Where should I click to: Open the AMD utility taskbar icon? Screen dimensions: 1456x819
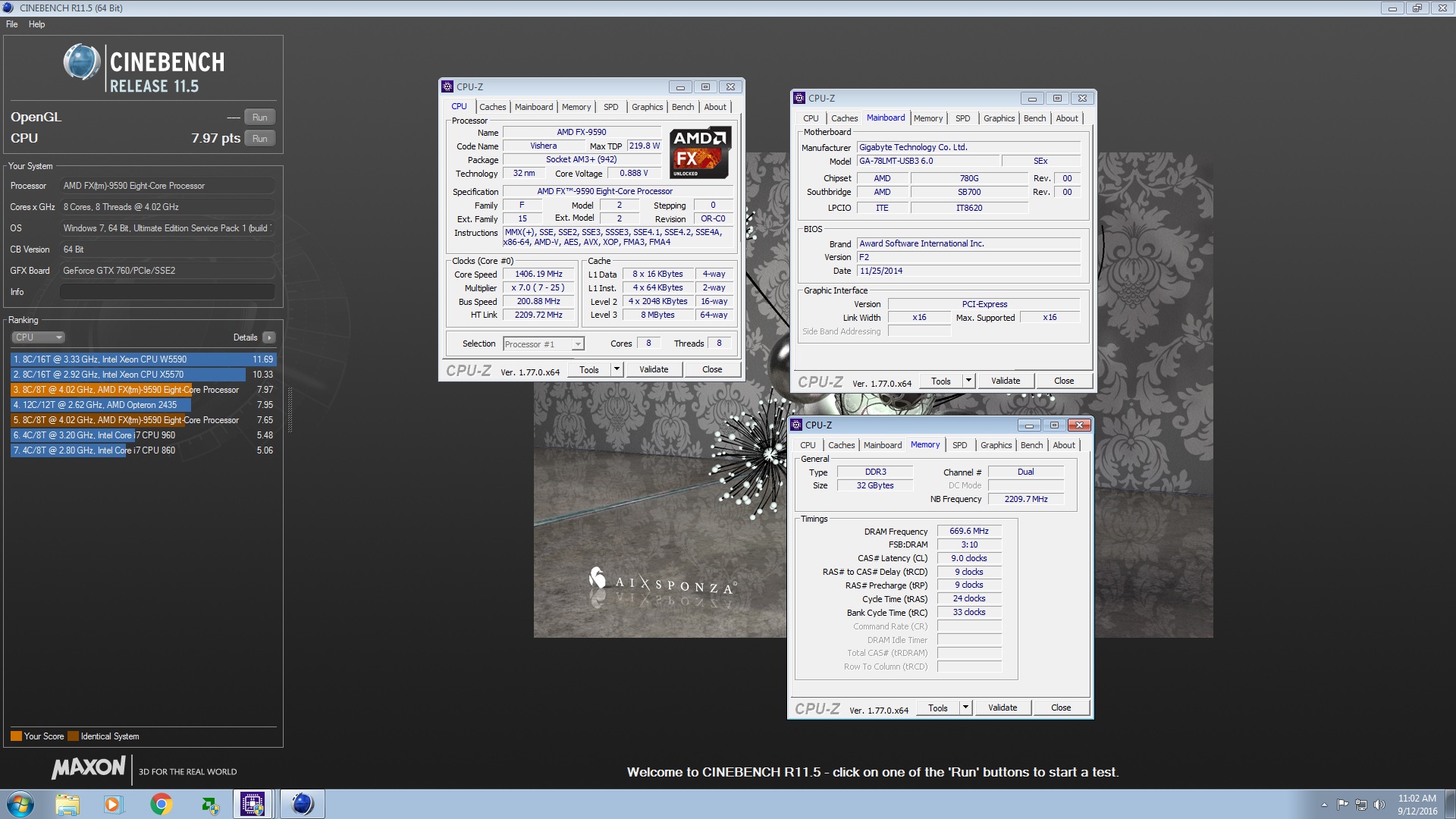[x=209, y=804]
